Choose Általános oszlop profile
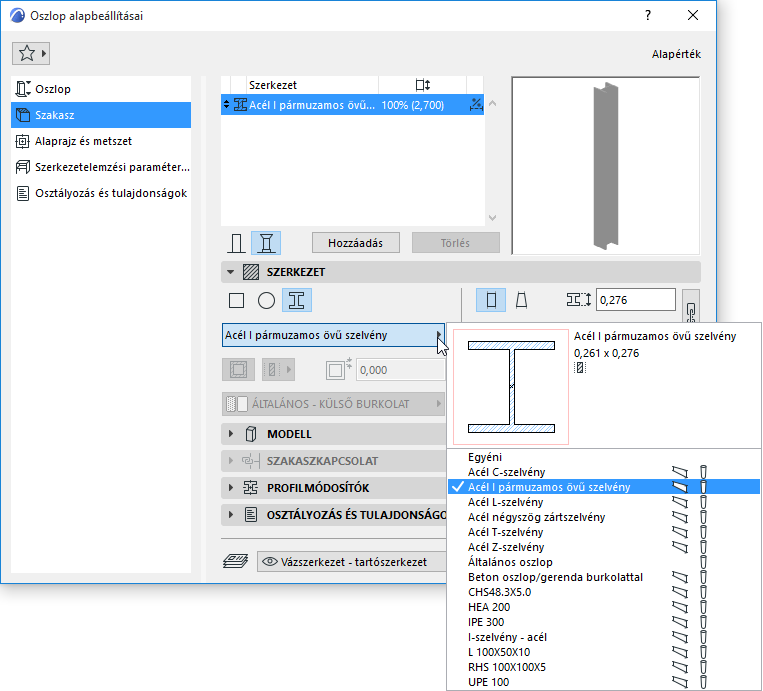763x691 pixels. click(603, 562)
